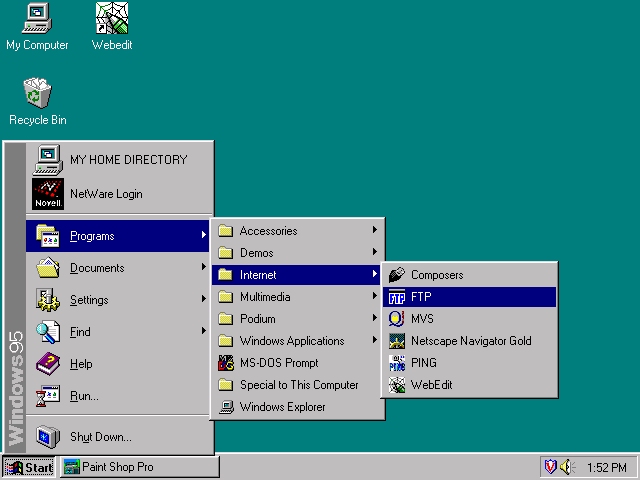Viewport: 640px width, 480px height.
Task: Click the Windows Explorer icon
Action: [x=226, y=407]
